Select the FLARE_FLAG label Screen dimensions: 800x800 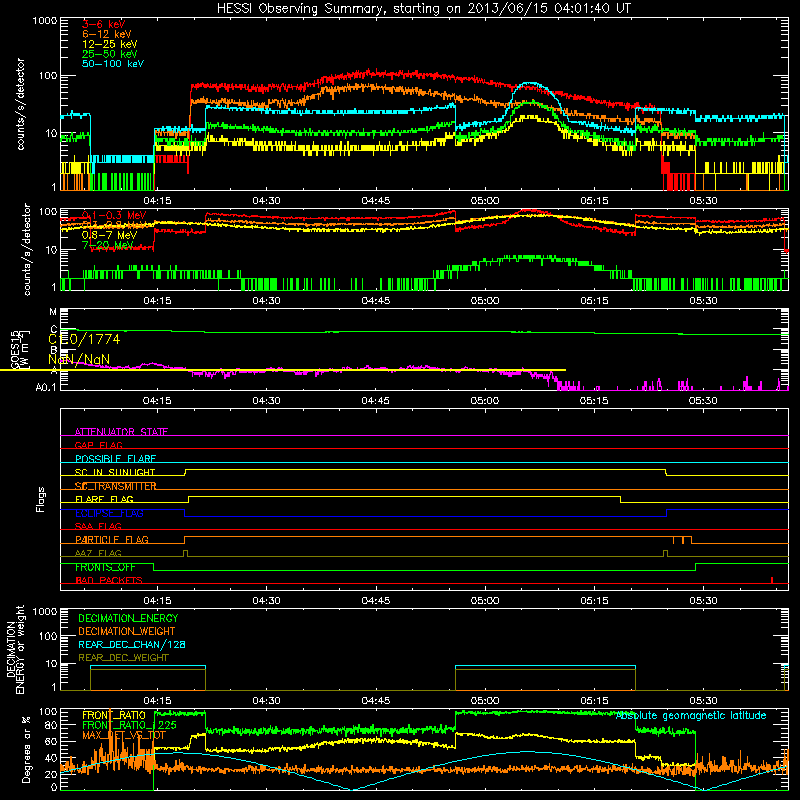[x=104, y=499]
